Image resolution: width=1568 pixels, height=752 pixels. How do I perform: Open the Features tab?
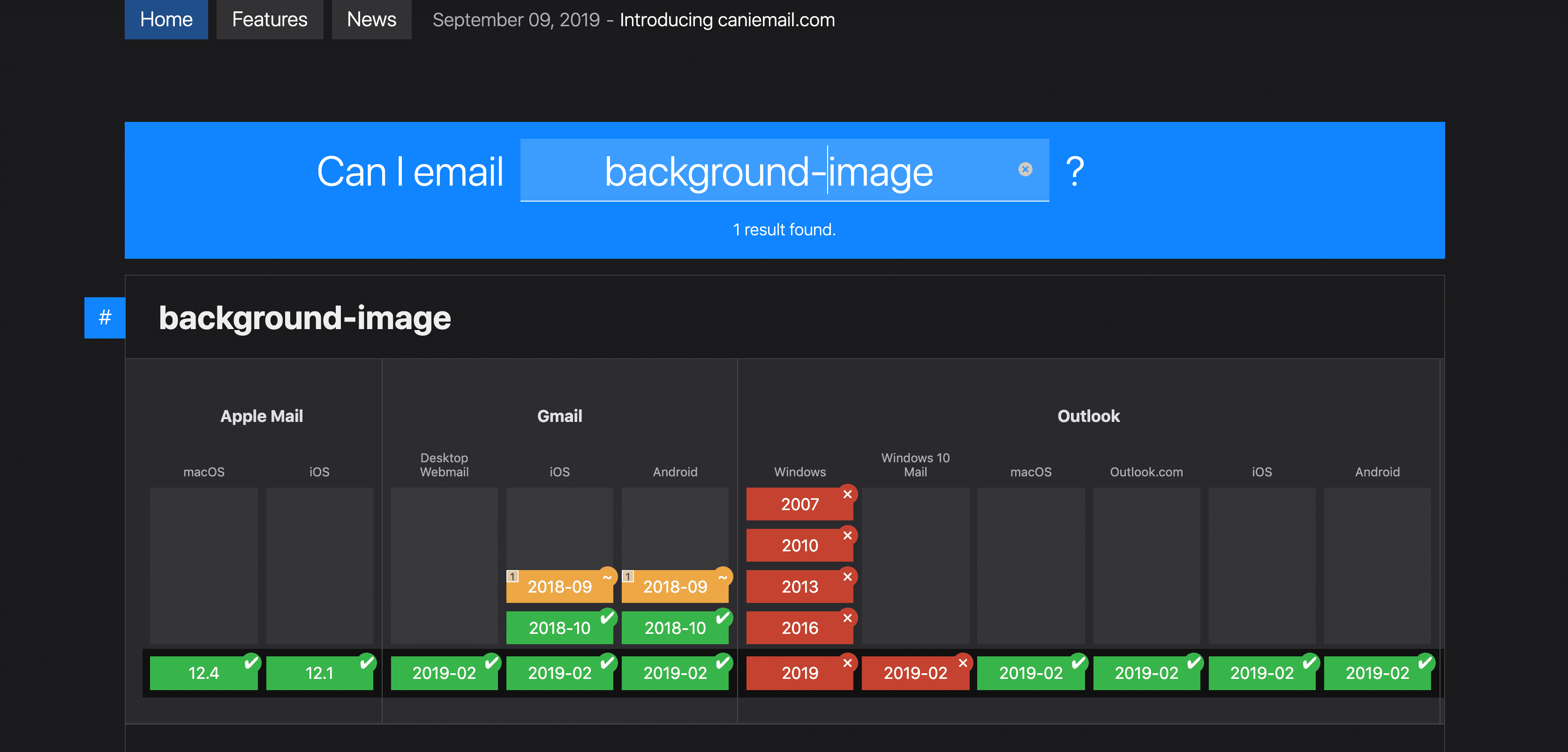[x=270, y=20]
